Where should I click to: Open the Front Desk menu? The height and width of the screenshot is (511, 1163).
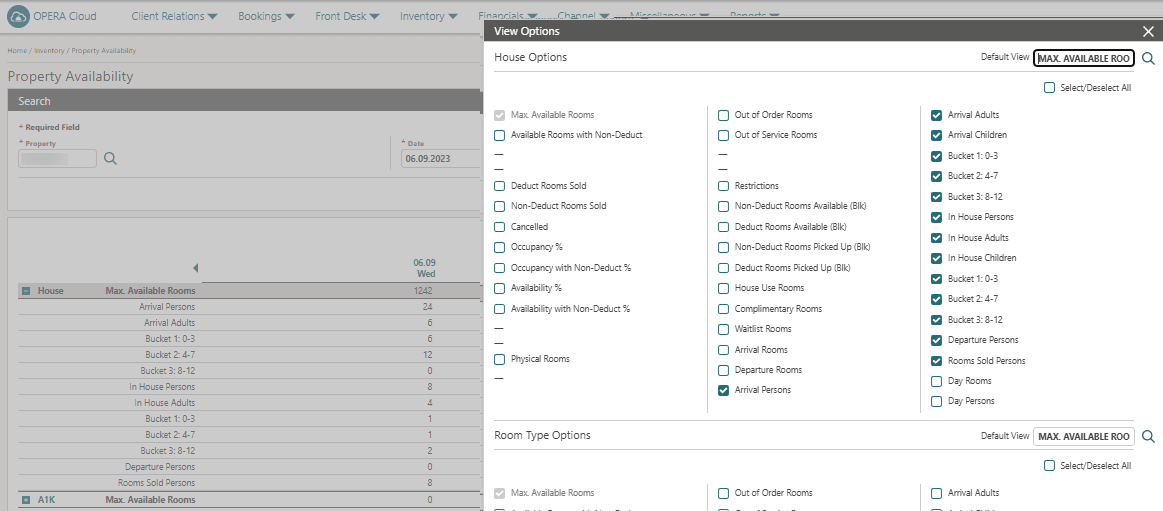coord(347,16)
